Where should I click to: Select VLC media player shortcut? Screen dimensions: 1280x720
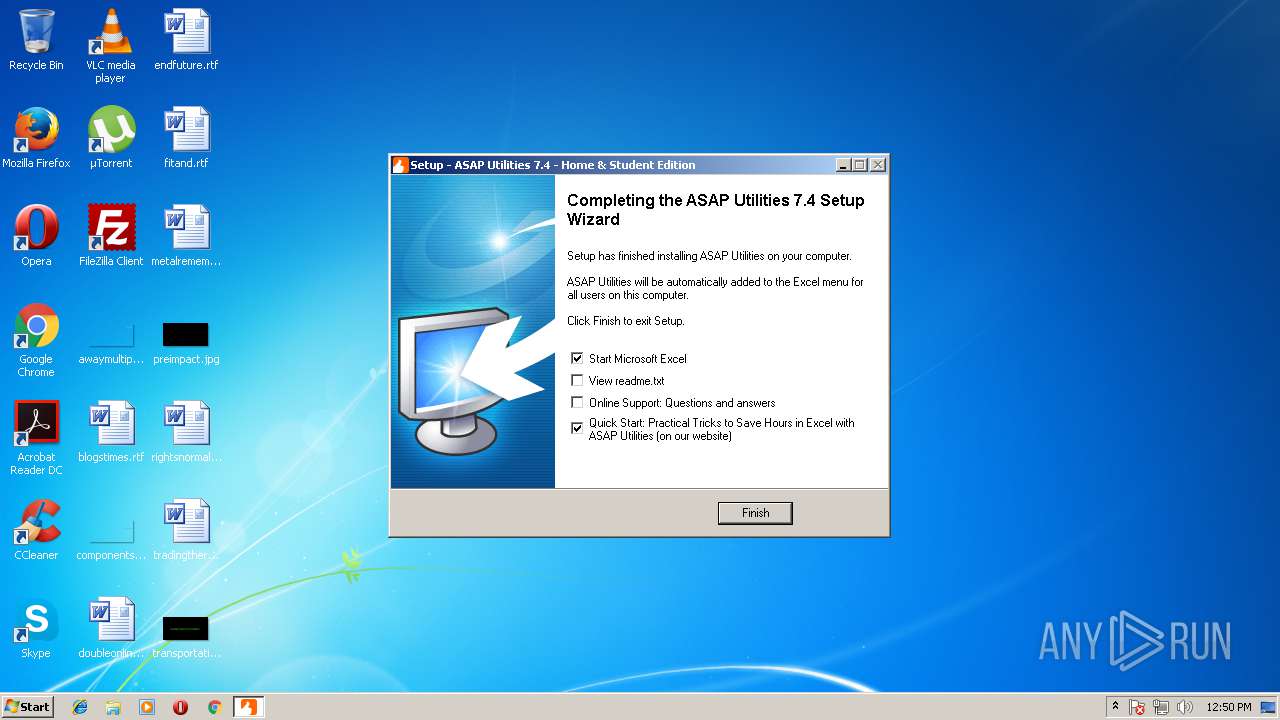[x=110, y=46]
